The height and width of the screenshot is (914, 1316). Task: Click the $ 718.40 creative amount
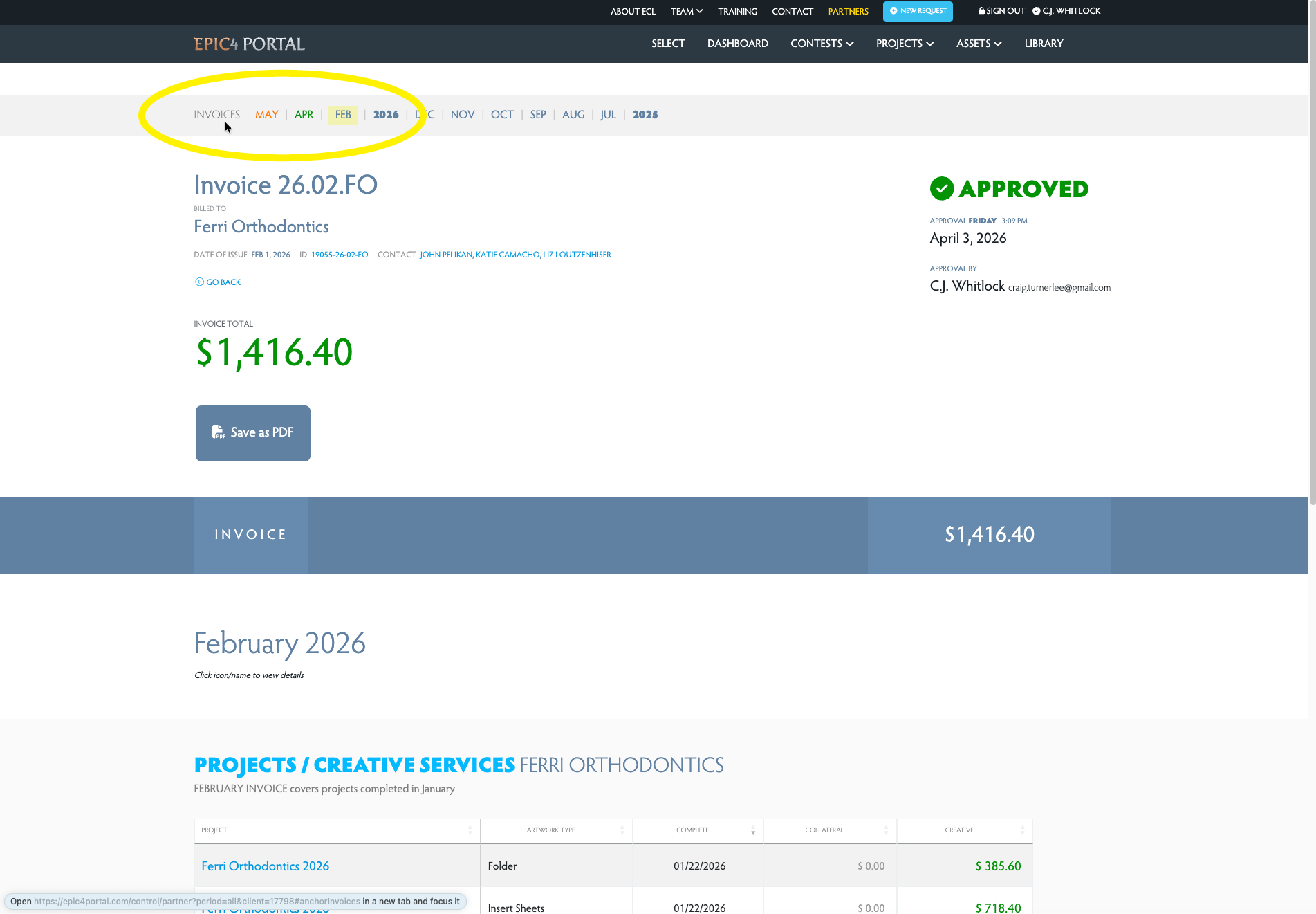click(998, 908)
